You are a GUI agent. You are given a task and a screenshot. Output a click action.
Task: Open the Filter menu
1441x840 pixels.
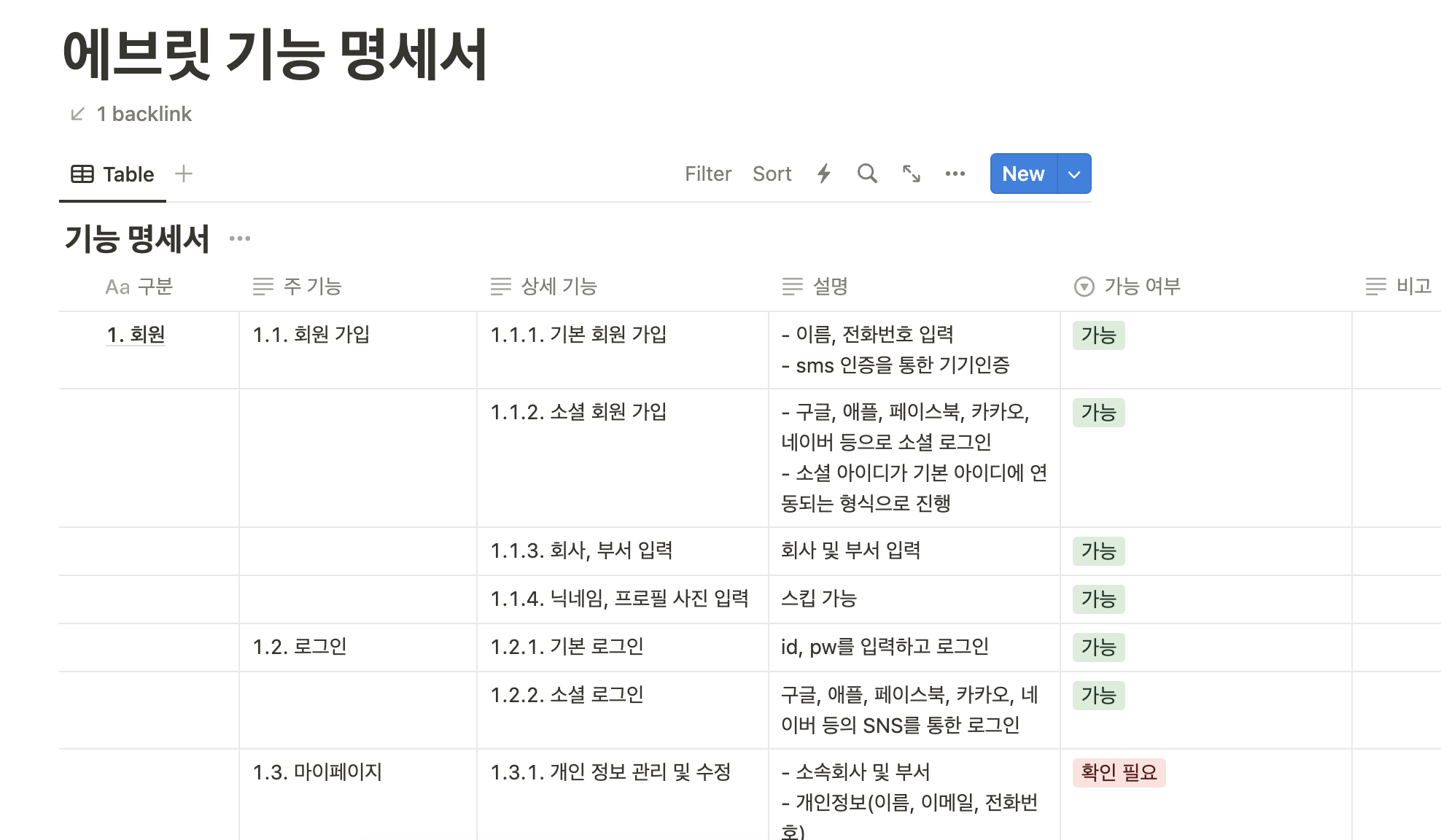(x=707, y=174)
